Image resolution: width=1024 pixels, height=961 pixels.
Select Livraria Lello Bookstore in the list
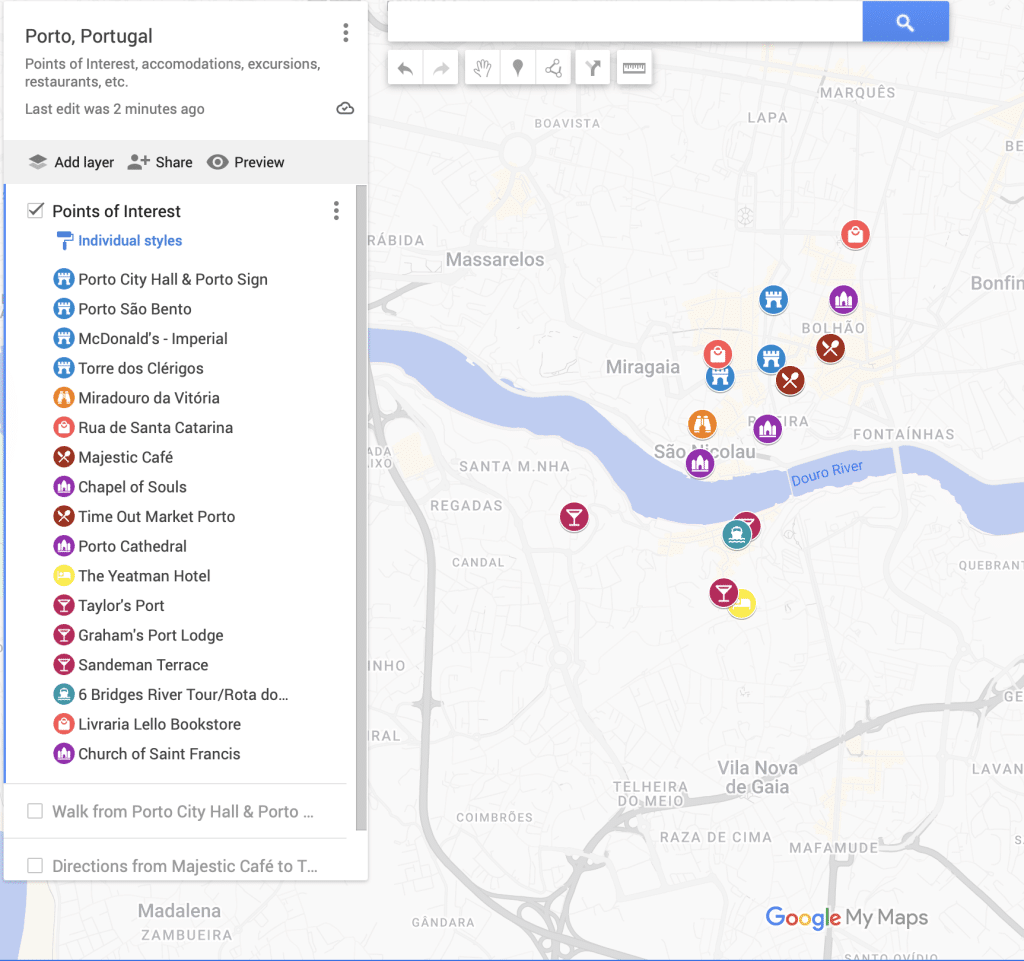point(159,724)
